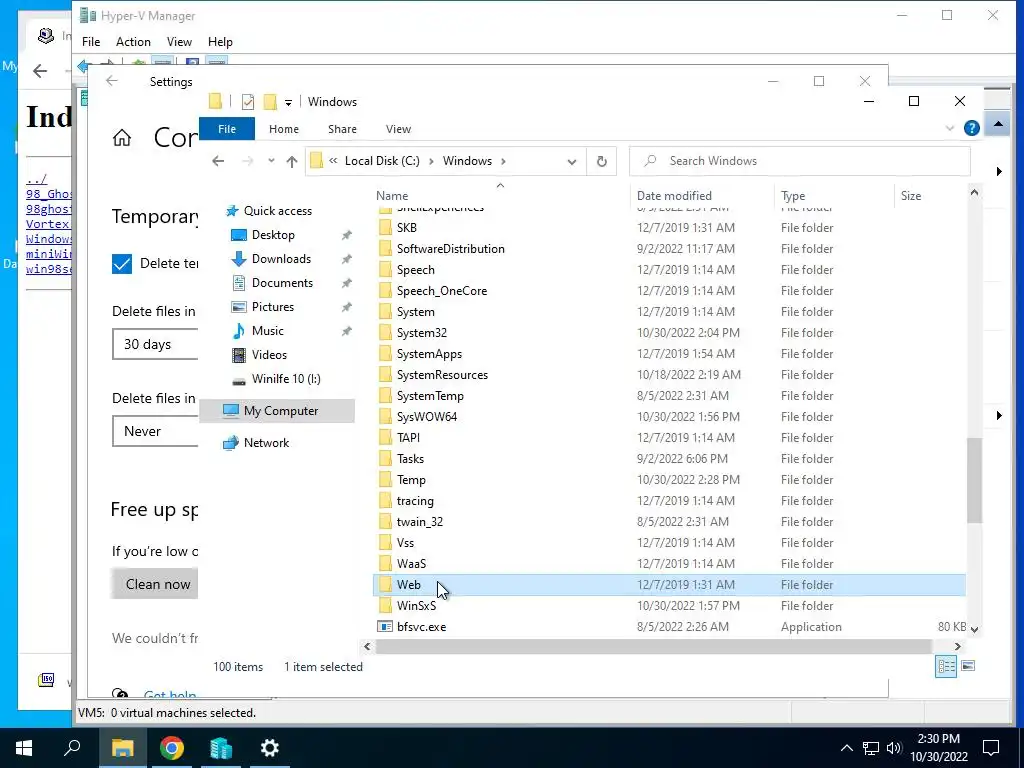Show hidden system tray icons
Screen dimensions: 1024x768
click(x=846, y=748)
